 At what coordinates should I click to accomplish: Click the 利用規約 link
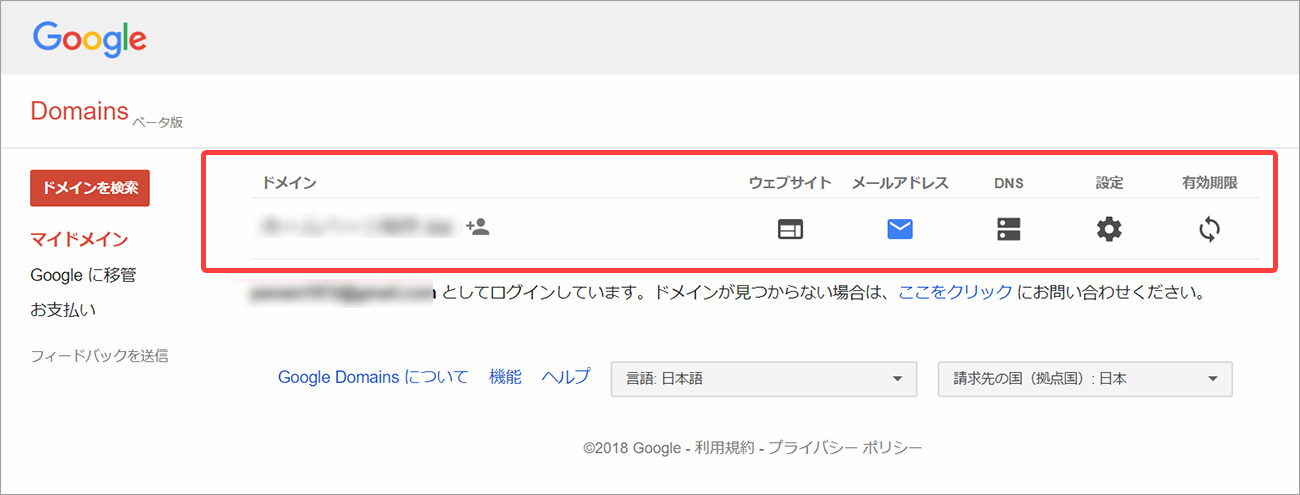(x=727, y=448)
